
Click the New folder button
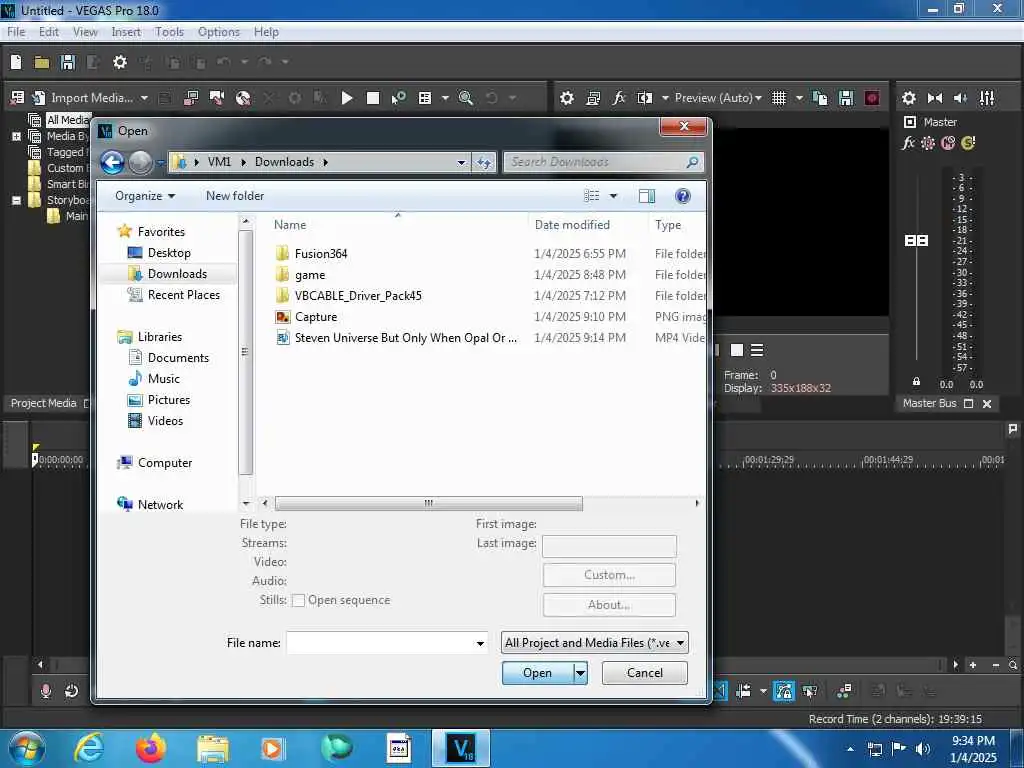click(x=235, y=196)
